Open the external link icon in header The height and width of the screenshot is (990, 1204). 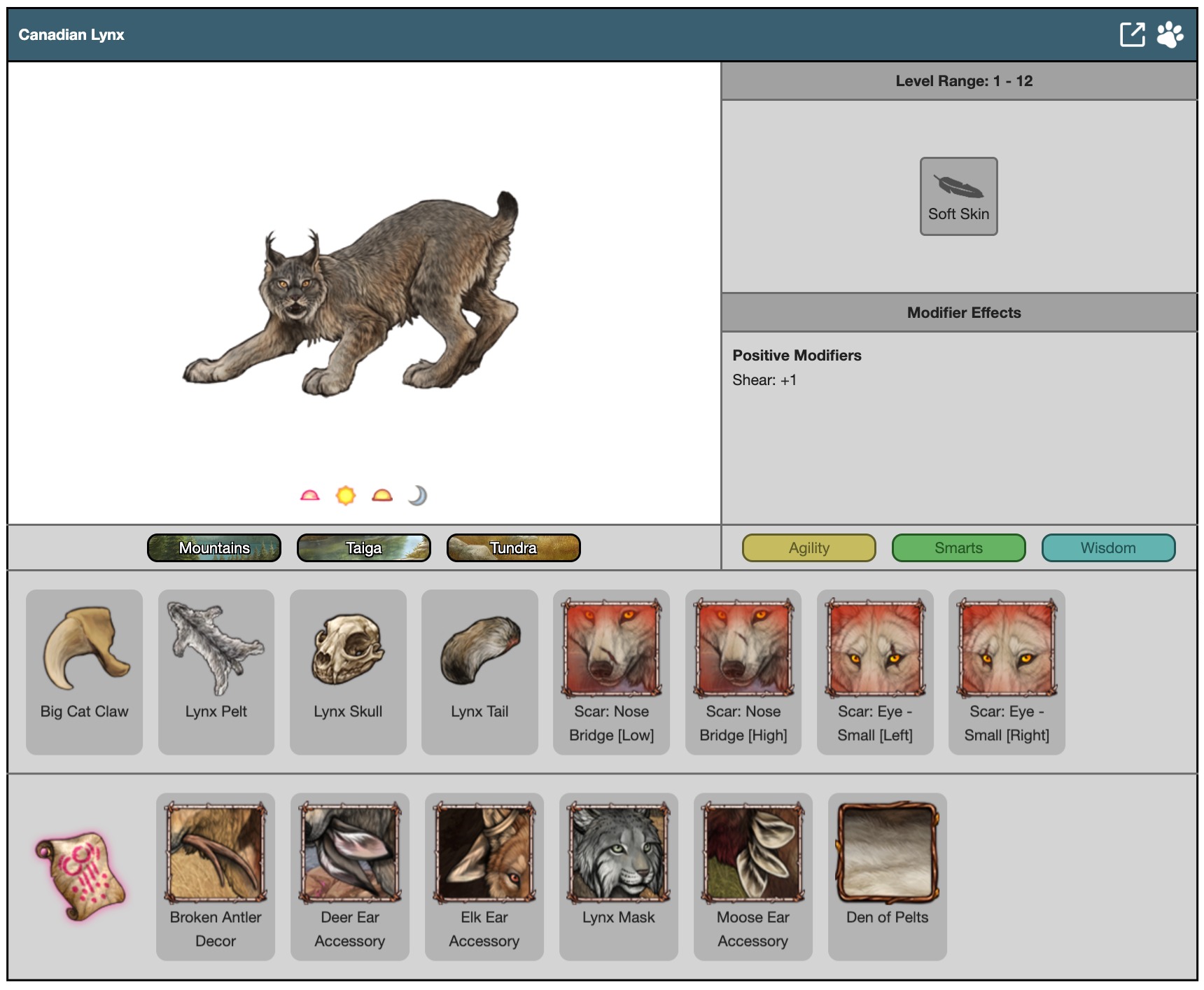(x=1132, y=34)
